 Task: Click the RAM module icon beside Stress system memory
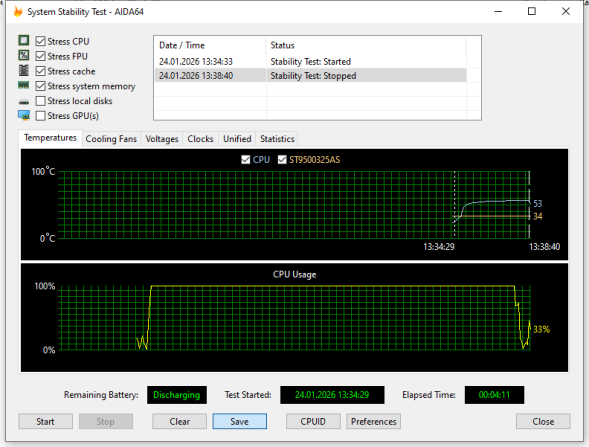click(x=24, y=86)
